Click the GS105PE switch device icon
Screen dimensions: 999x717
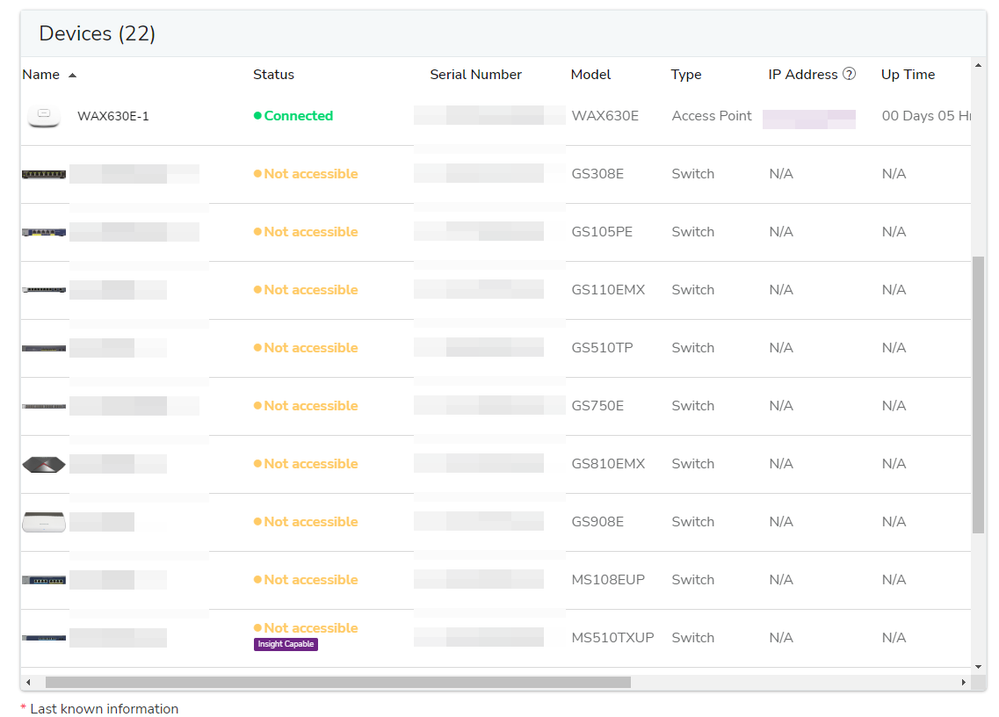[44, 232]
